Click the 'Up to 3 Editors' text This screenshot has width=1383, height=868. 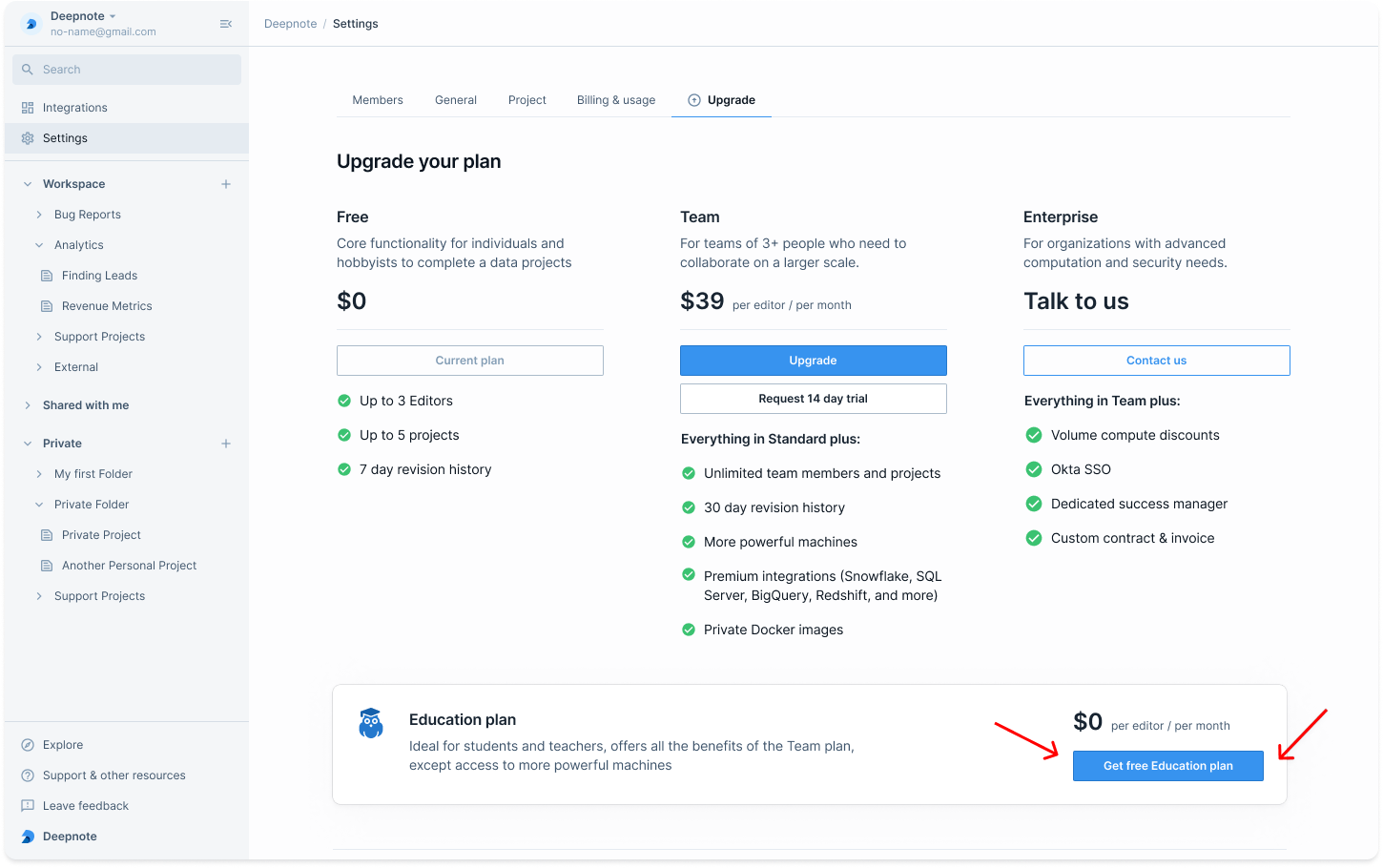tap(406, 401)
